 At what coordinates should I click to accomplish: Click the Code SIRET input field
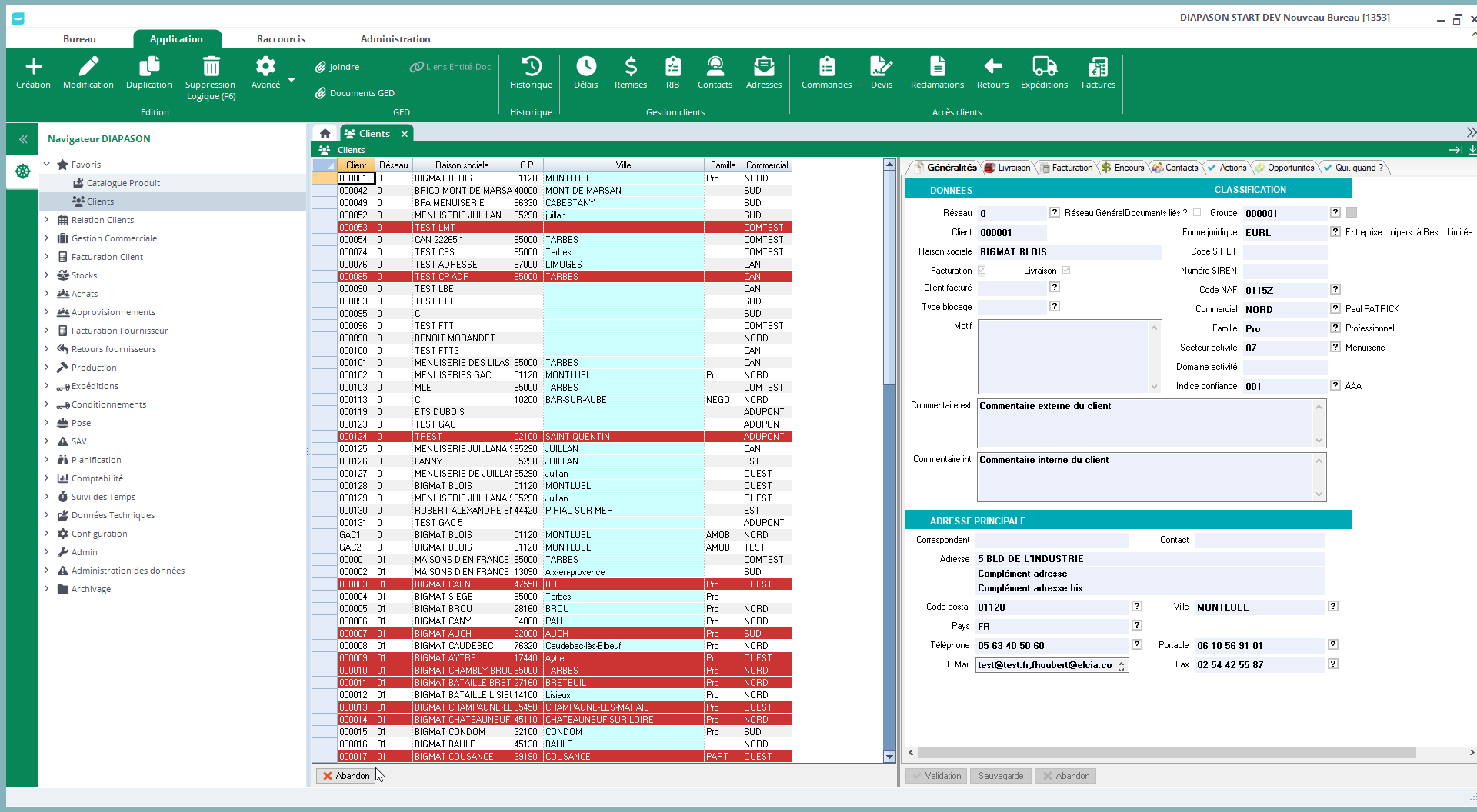click(x=1285, y=252)
